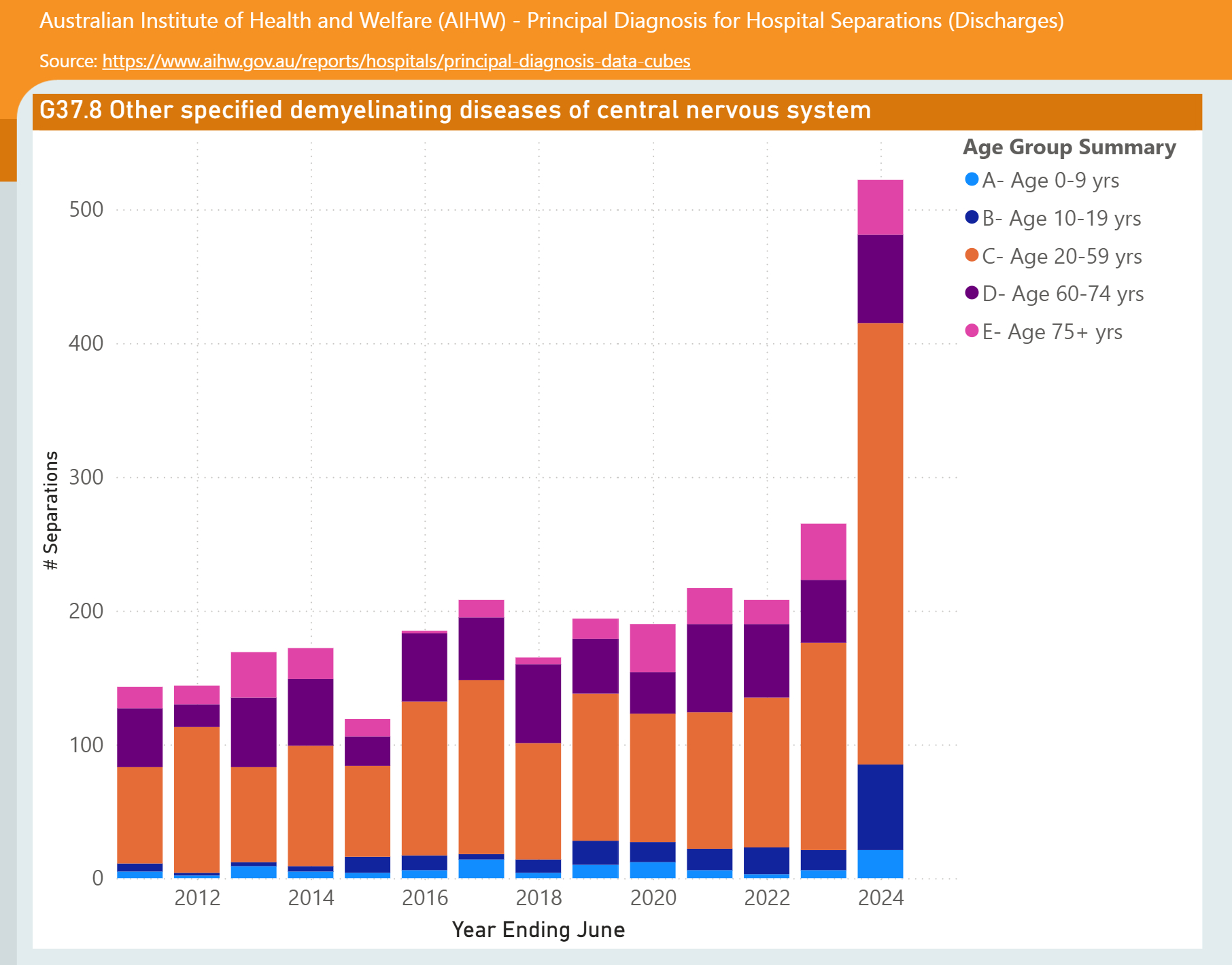Select the pink top segment of the 2024 bar
Viewport: 1232px width, 965px height.
tap(880, 207)
